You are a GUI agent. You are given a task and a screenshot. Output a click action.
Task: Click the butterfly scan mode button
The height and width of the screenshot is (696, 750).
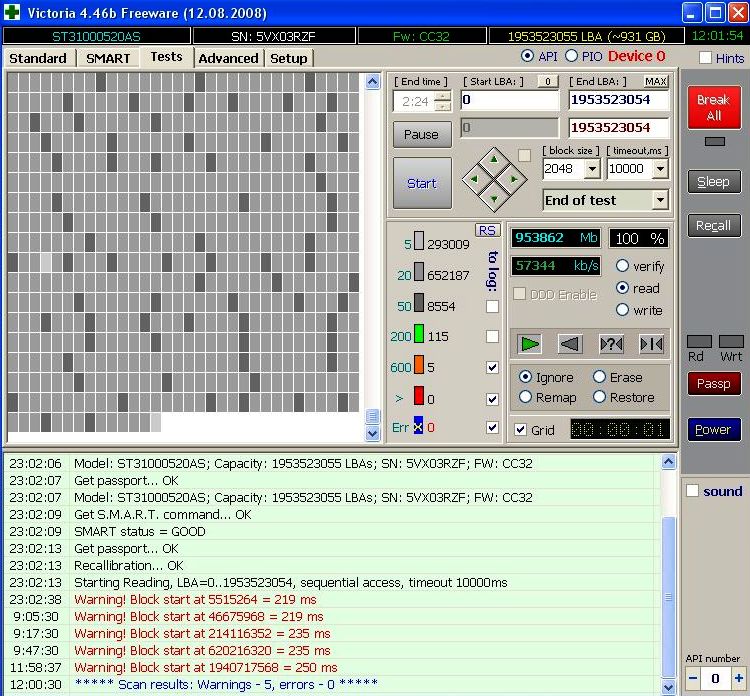(651, 343)
